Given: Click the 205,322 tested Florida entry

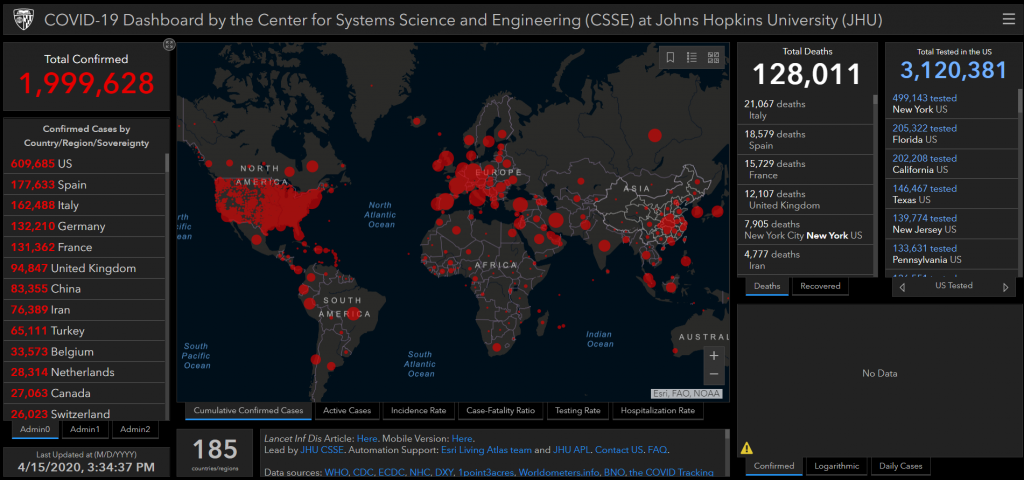Looking at the screenshot, I should click(x=952, y=134).
